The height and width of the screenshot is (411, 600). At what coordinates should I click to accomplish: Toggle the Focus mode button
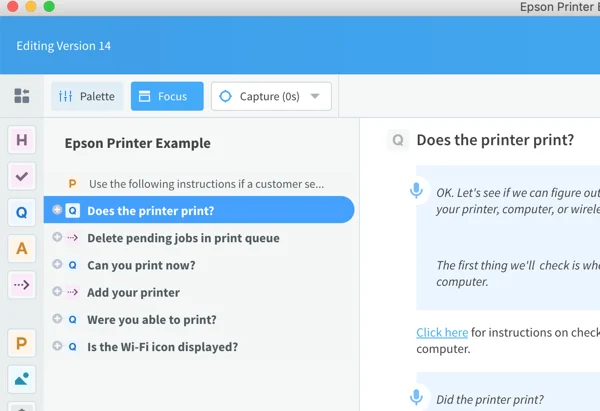point(167,96)
